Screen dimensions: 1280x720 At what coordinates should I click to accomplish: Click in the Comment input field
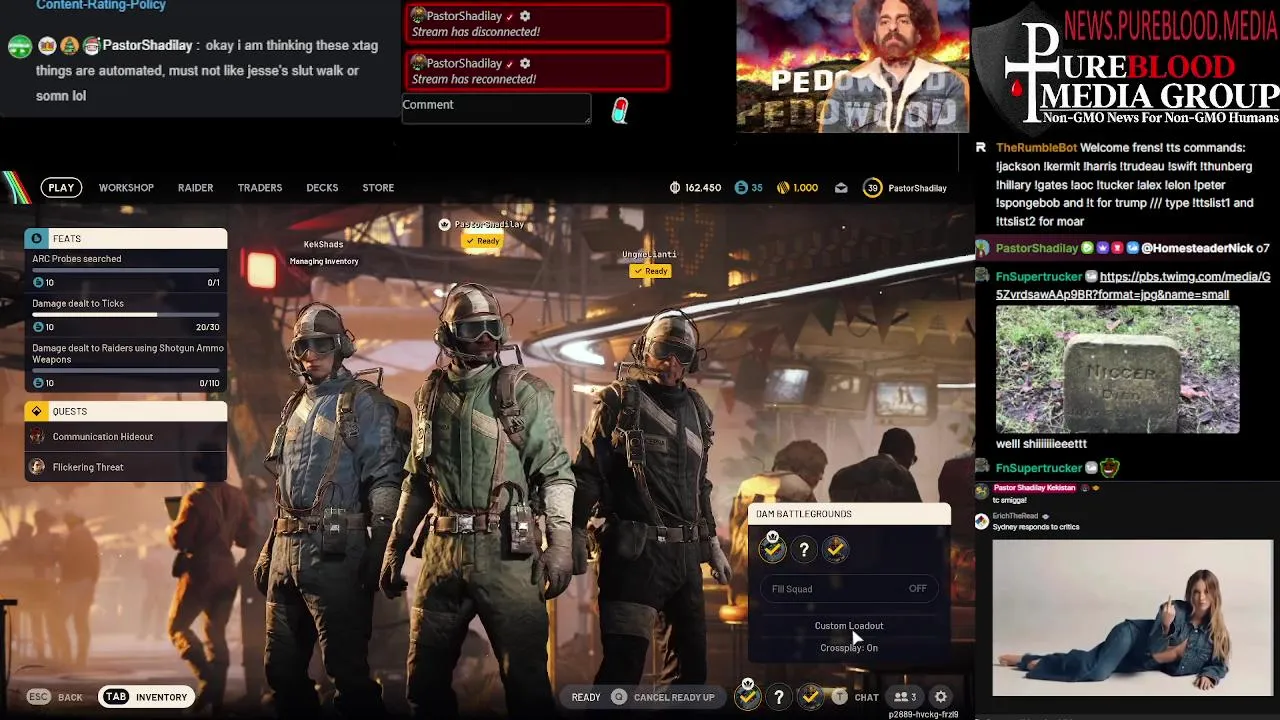click(x=496, y=109)
